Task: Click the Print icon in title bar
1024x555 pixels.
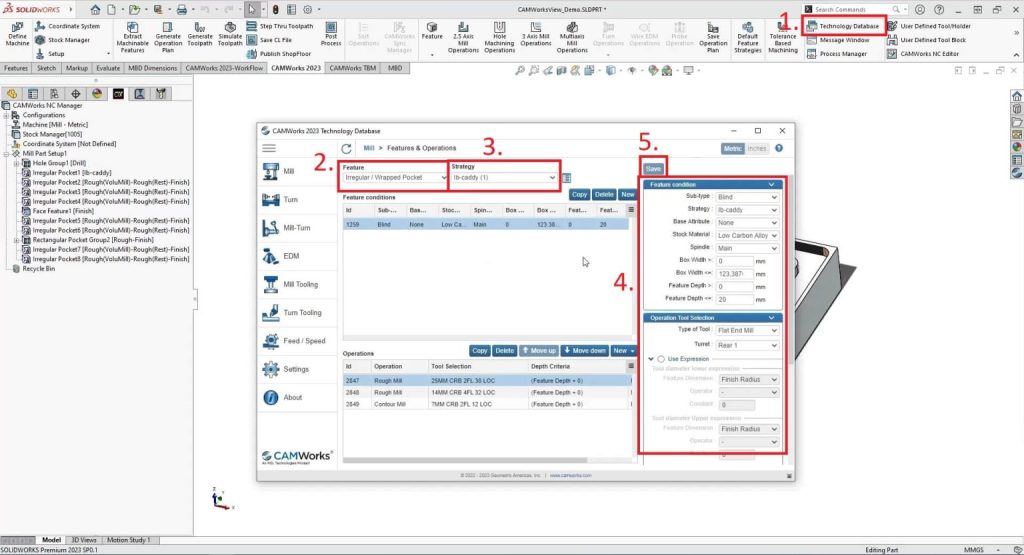Action: coord(182,9)
